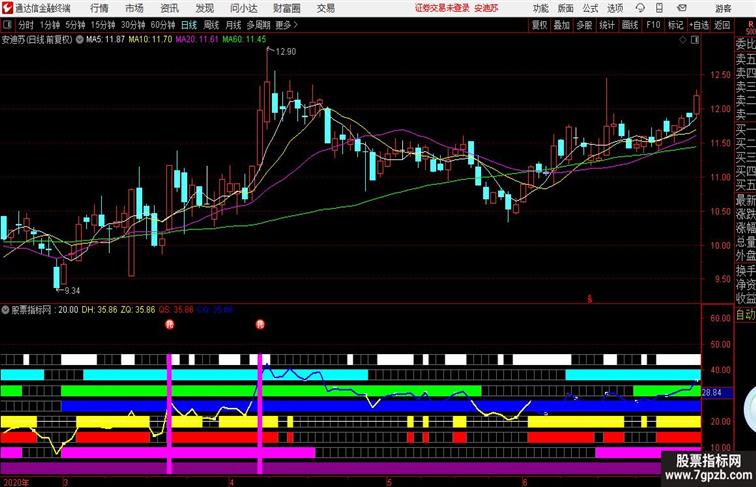Open the 财富圈 menu

coord(287,8)
